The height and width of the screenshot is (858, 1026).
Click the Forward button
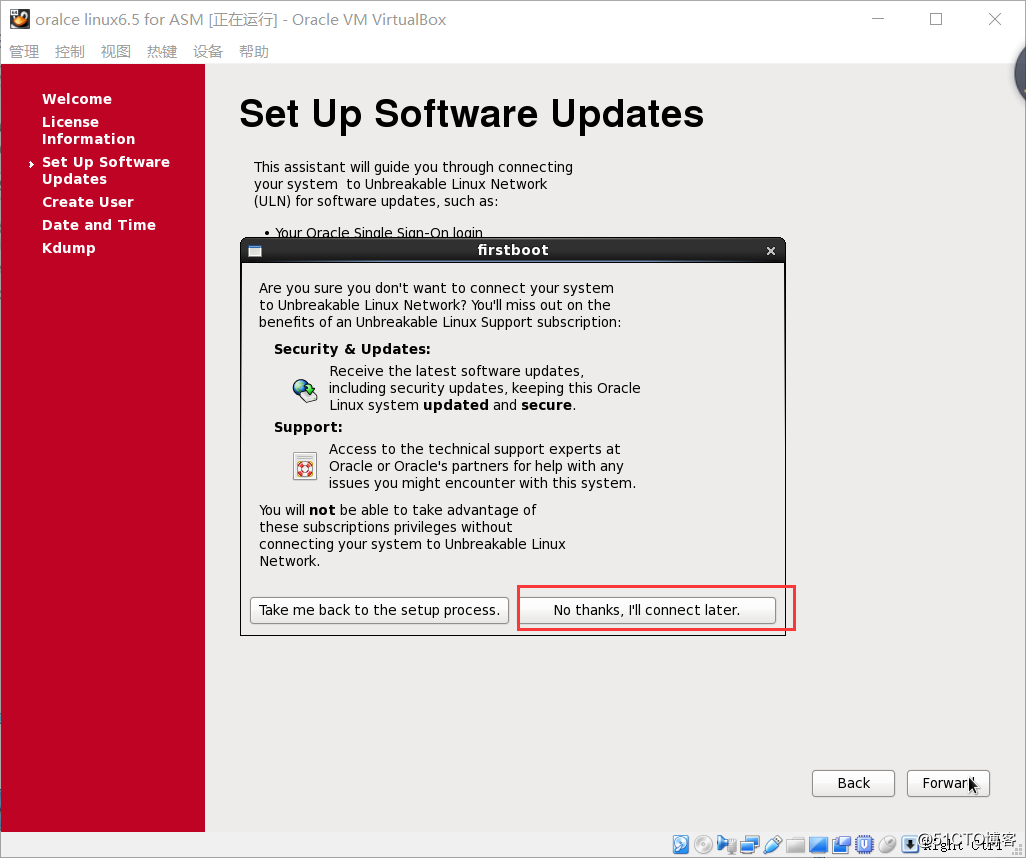click(948, 783)
